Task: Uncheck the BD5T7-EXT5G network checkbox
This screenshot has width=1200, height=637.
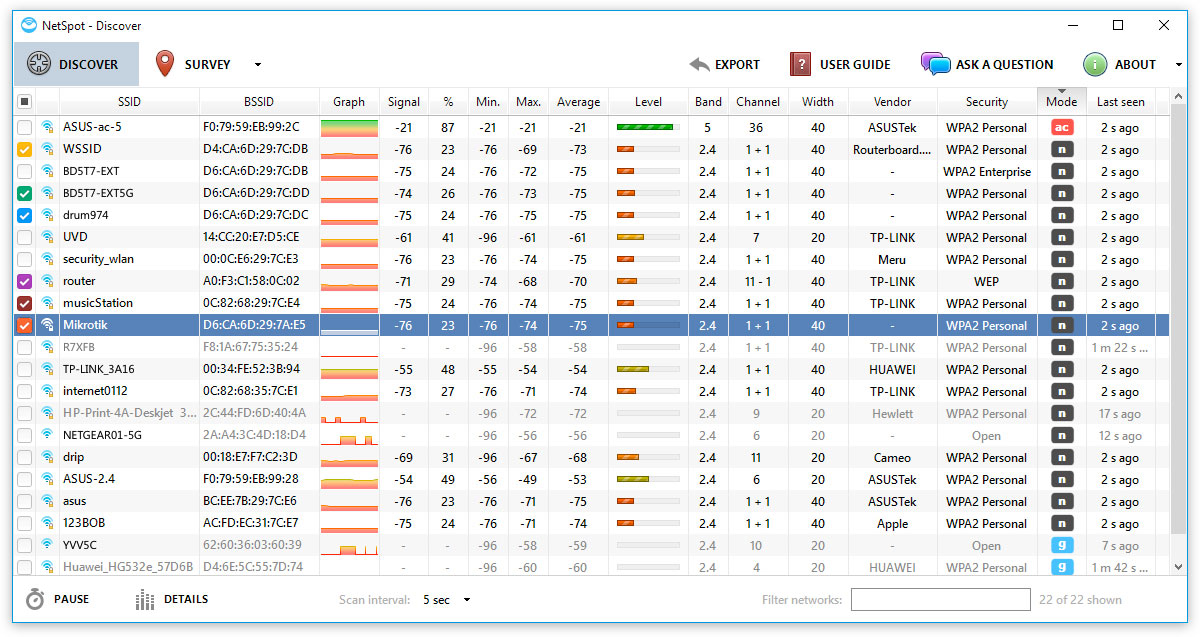Action: [25, 193]
